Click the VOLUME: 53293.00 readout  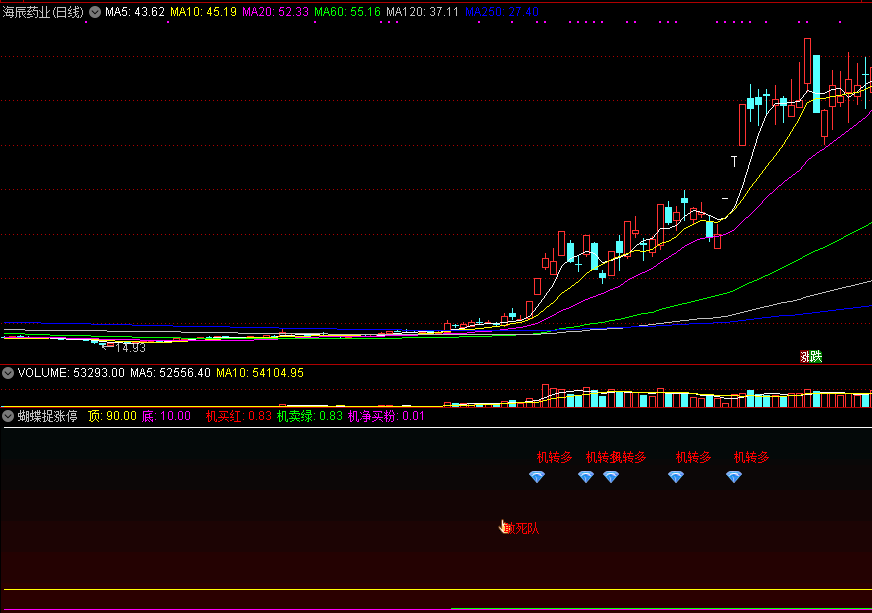[71, 373]
